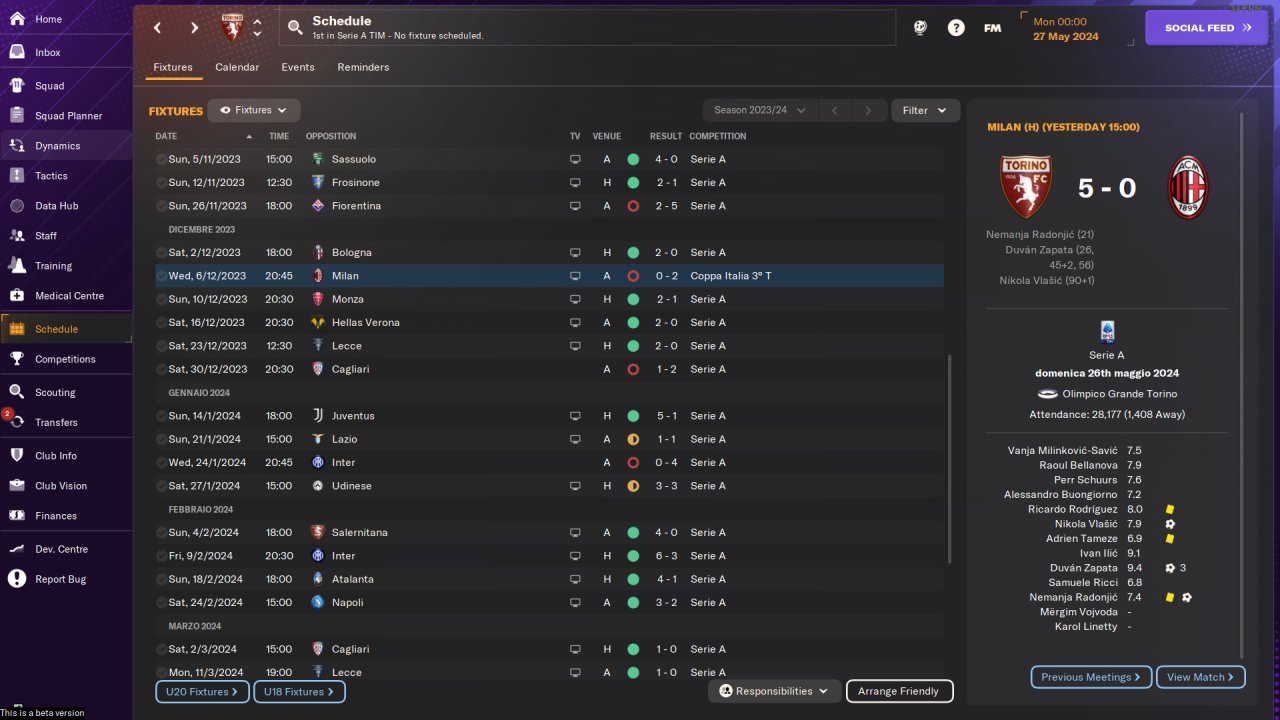Toggle the check circle beside the Hellas Verona fixture
The height and width of the screenshot is (720, 1280).
coord(161,322)
